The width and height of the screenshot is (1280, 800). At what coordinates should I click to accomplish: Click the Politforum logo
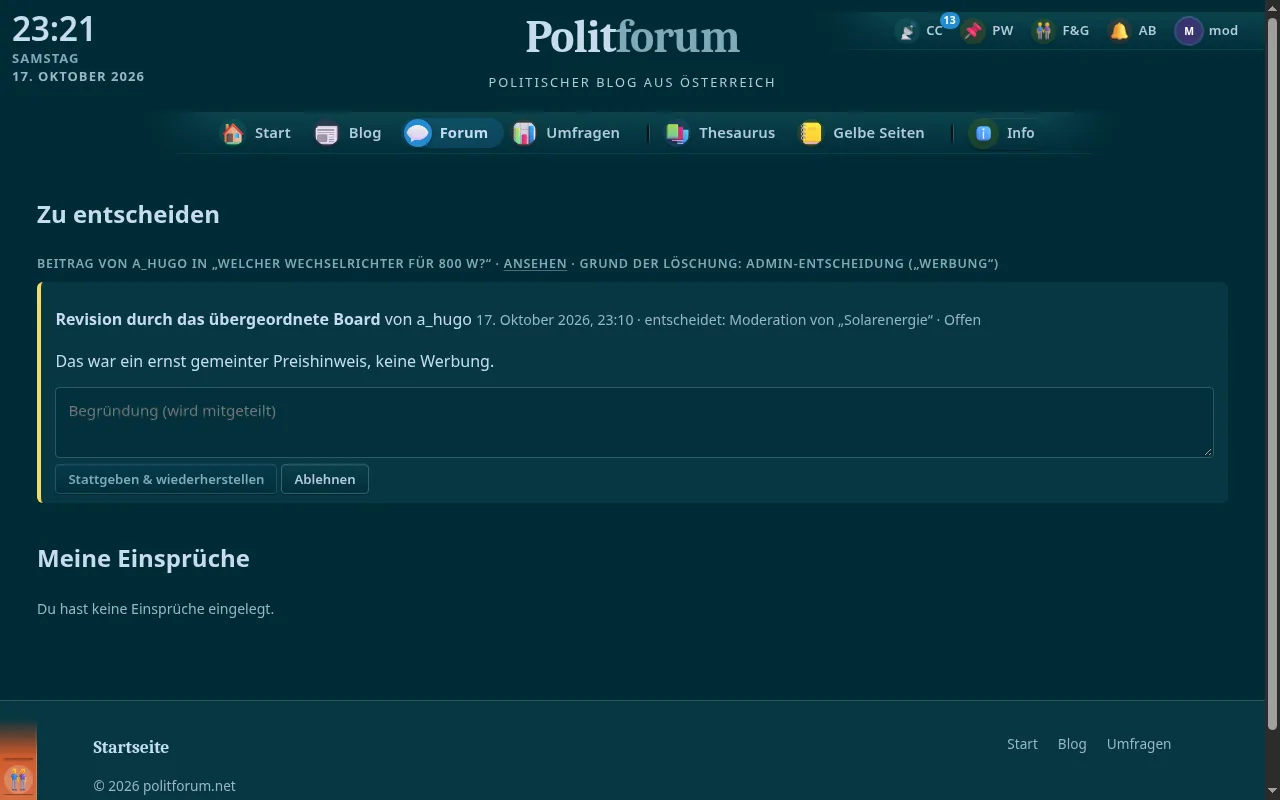click(632, 37)
